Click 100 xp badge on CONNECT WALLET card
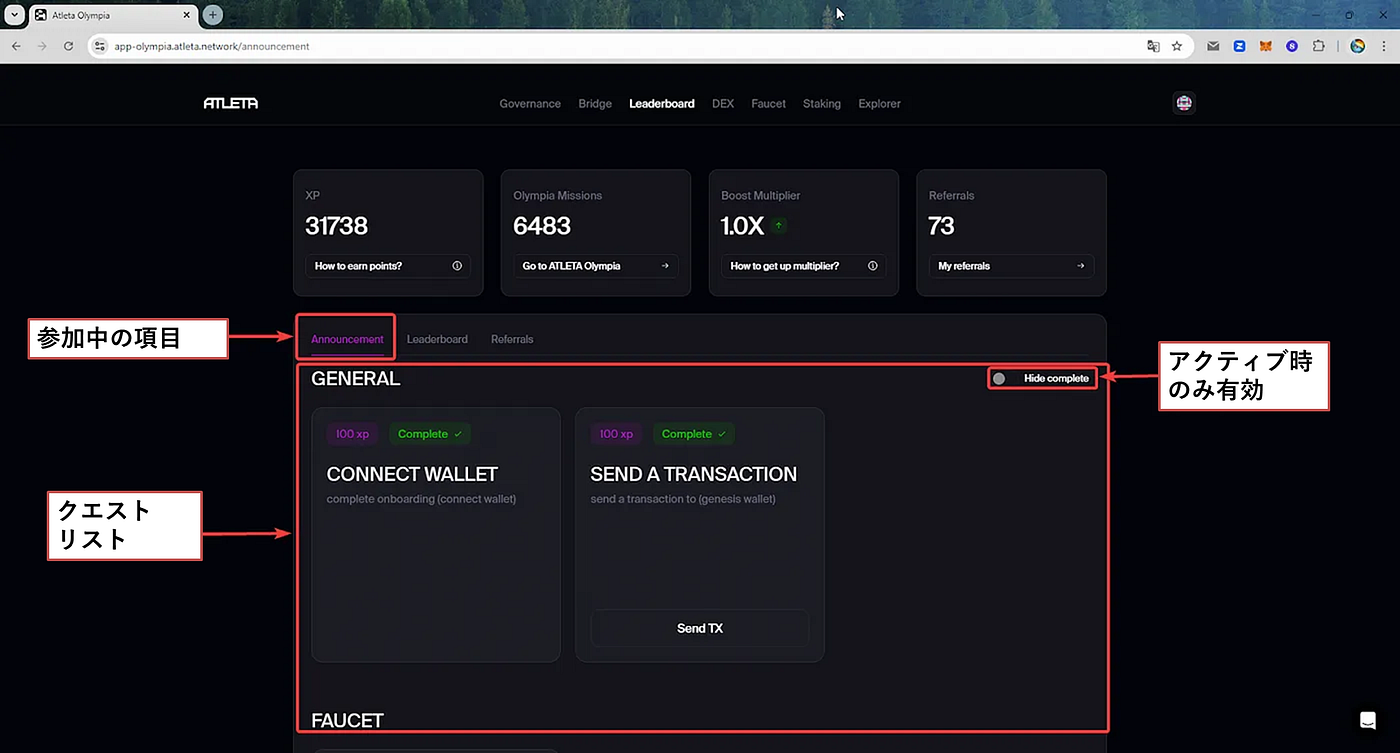Screen dimensions: 1400x753 (x=352, y=434)
